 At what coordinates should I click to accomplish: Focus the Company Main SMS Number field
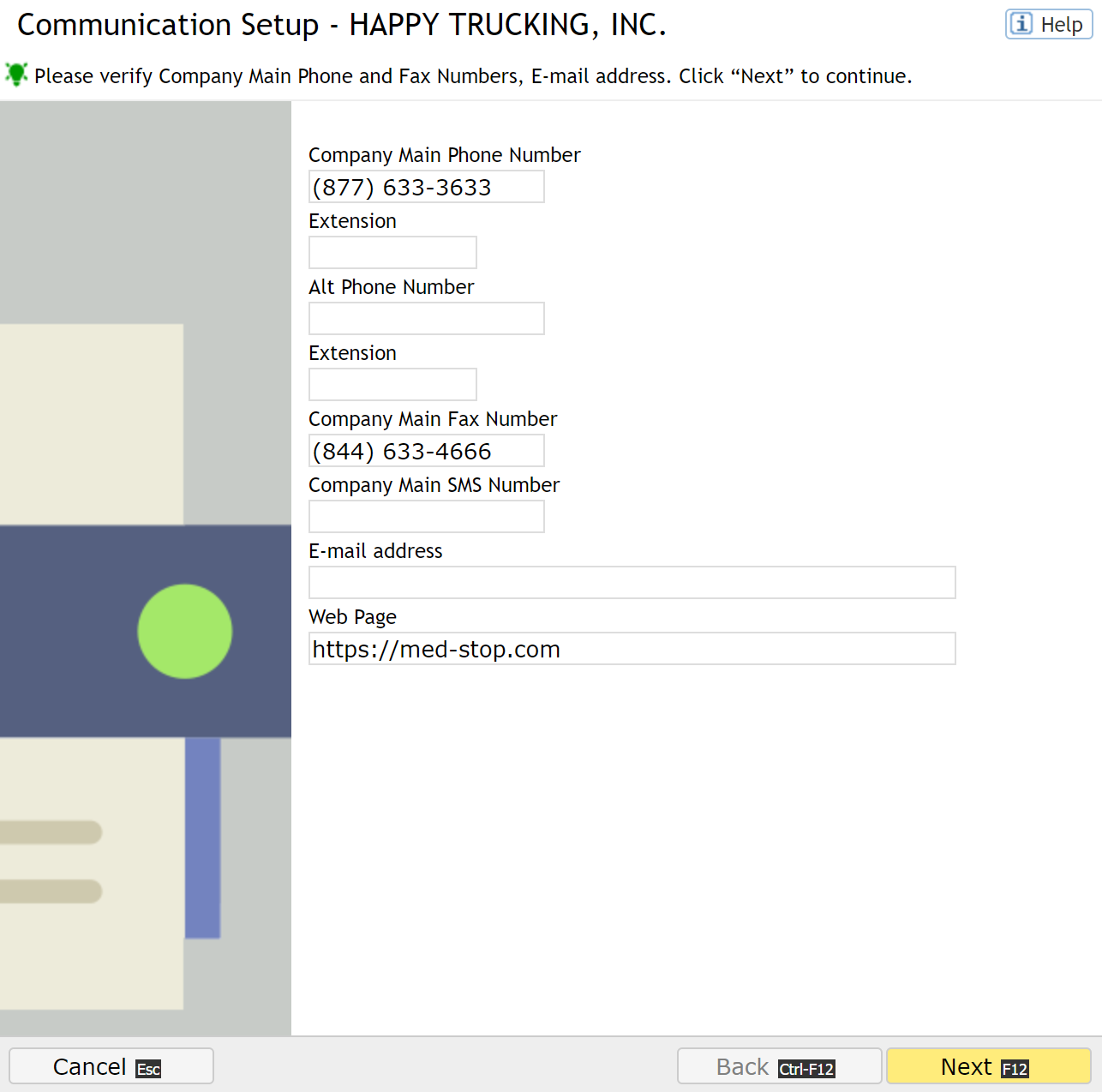click(426, 517)
